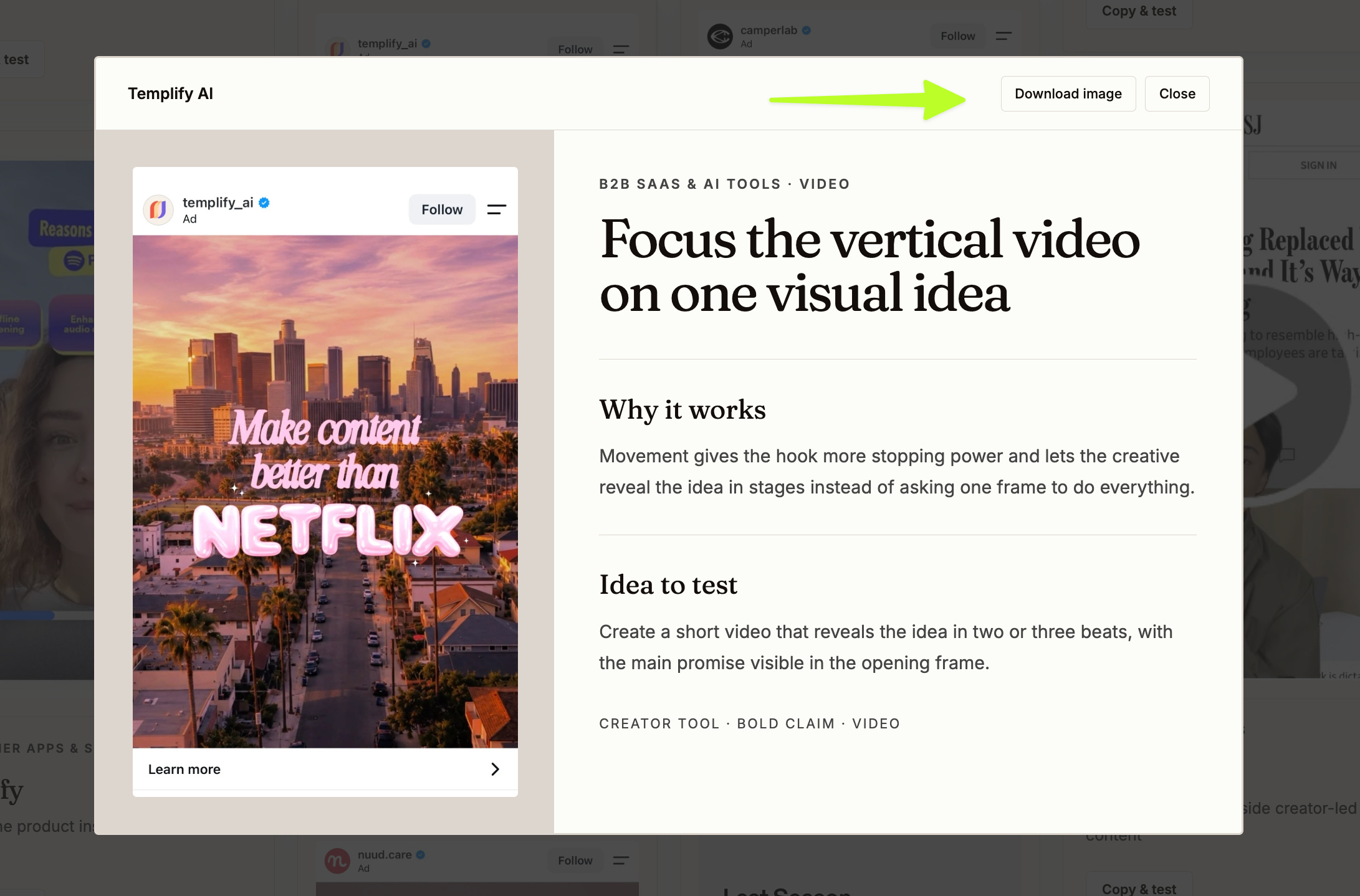This screenshot has height=896, width=1360.
Task: Click SIGN IN on the background WSJ card
Action: pyautogui.click(x=1318, y=165)
